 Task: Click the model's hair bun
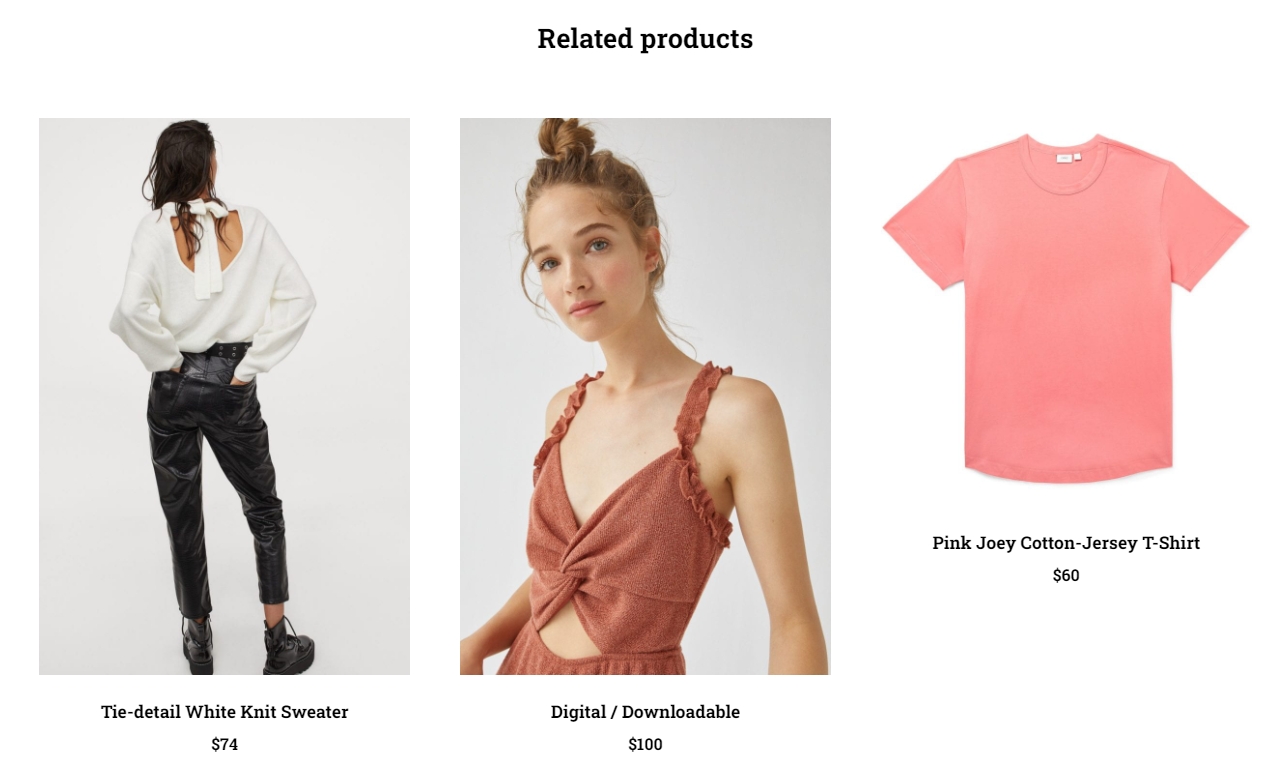click(566, 140)
